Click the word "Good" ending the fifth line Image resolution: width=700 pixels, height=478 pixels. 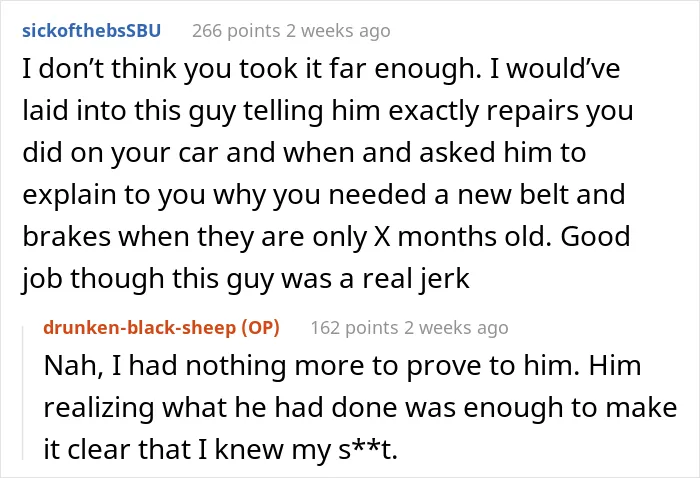596,237
